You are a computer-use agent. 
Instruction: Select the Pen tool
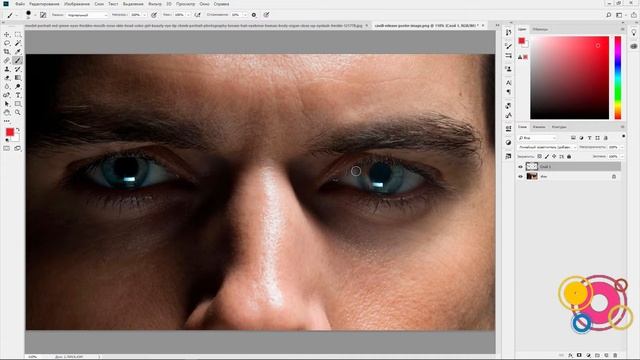(7, 95)
